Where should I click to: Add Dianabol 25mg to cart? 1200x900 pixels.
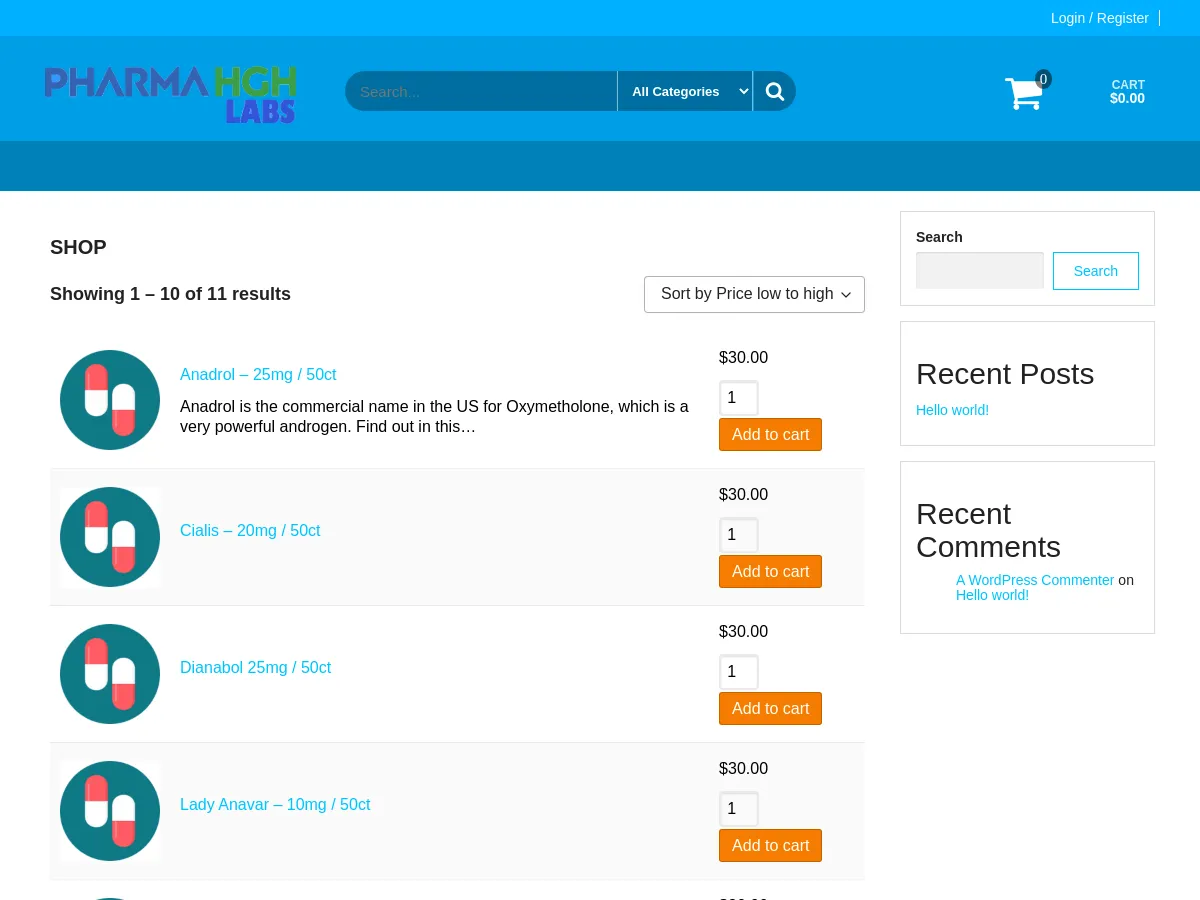click(x=770, y=708)
